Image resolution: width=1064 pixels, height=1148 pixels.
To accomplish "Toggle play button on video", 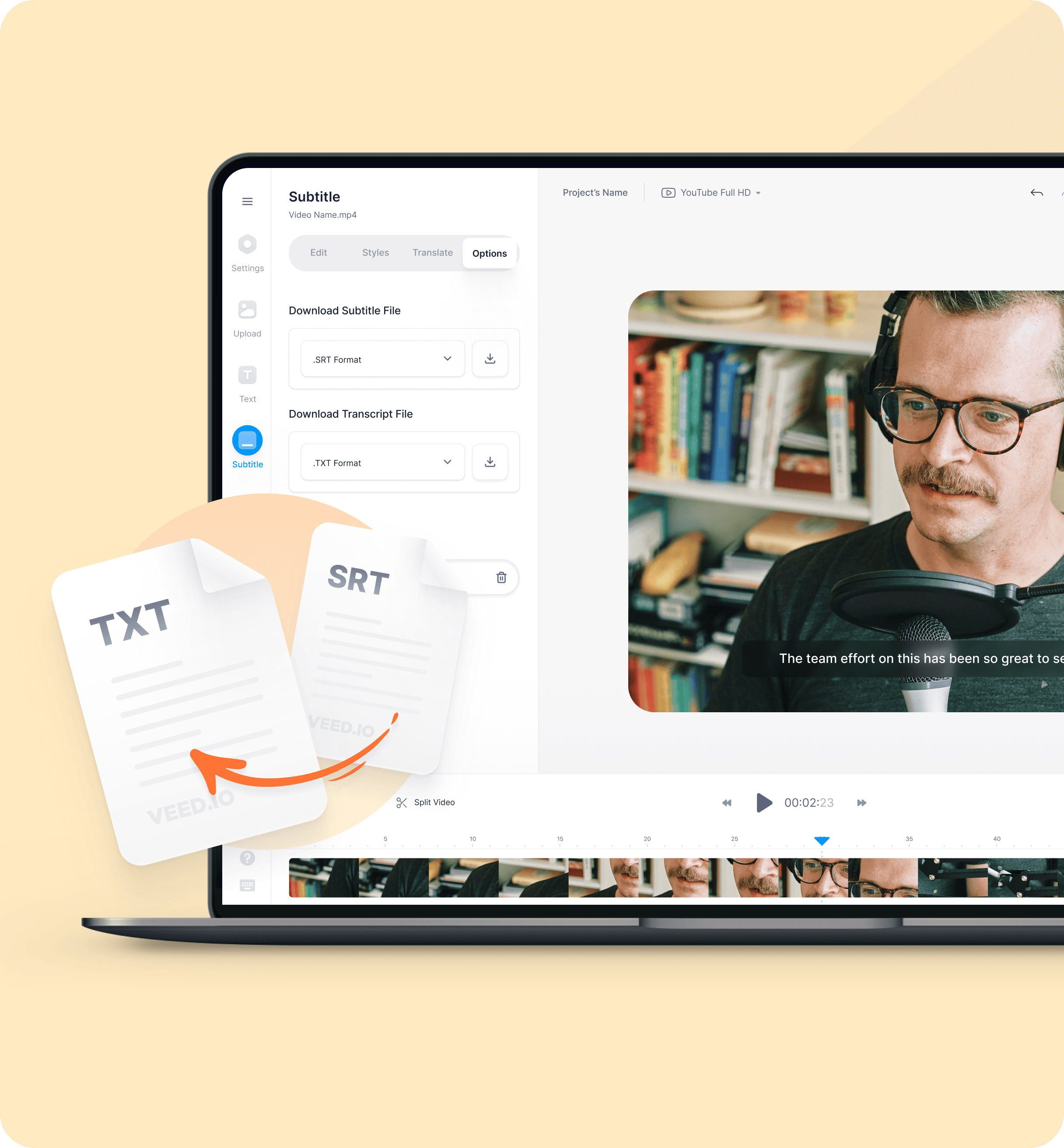I will pos(763,802).
